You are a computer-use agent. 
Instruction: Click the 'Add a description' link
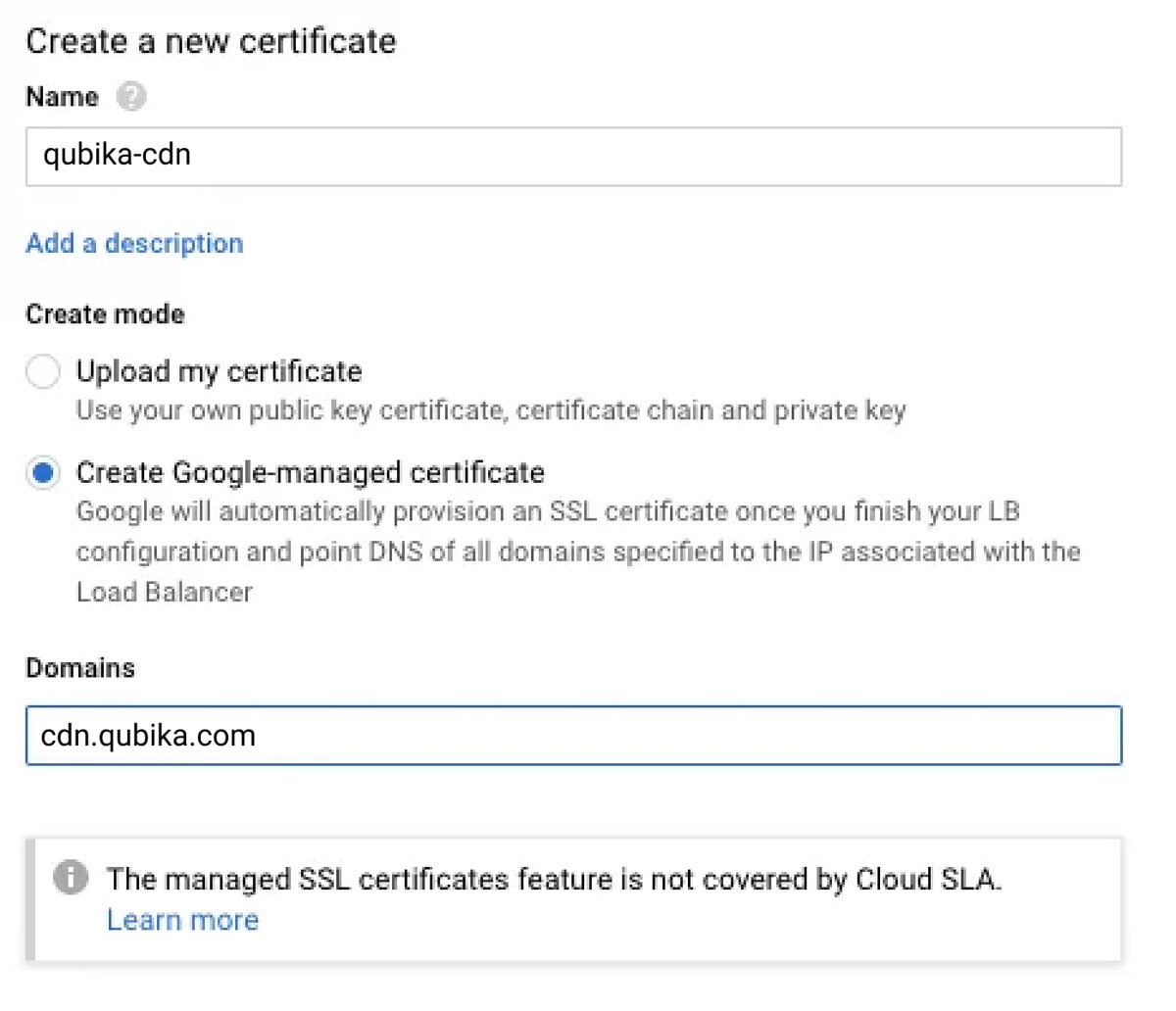(133, 243)
